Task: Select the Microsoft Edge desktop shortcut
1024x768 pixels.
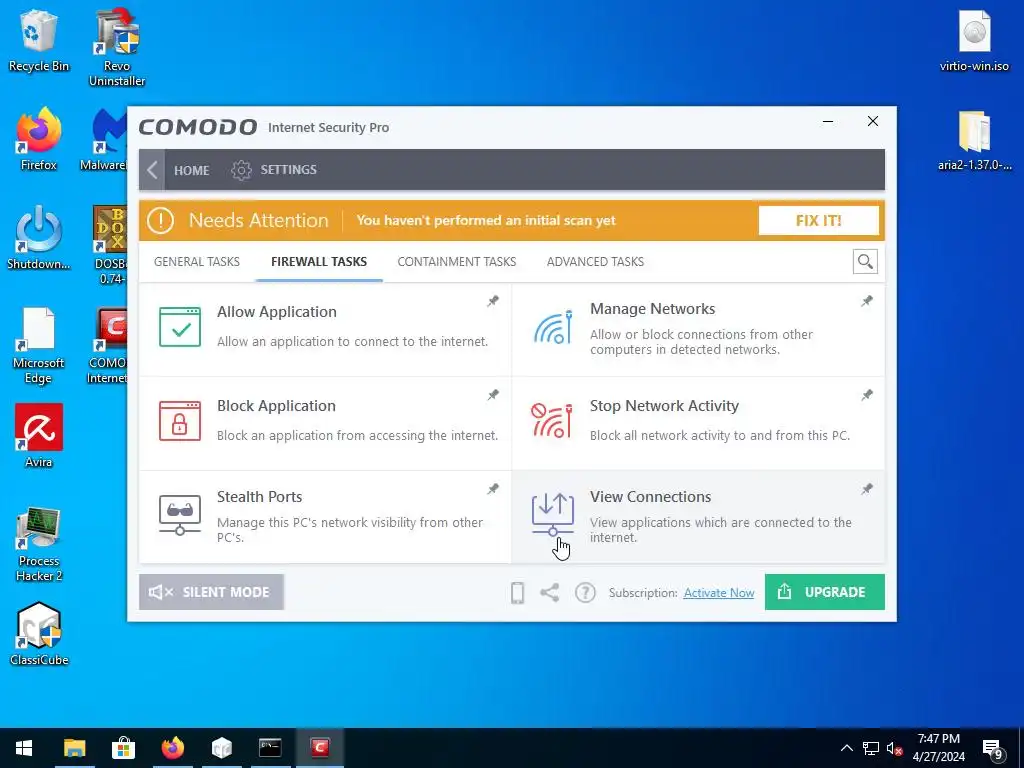Action: (x=39, y=346)
